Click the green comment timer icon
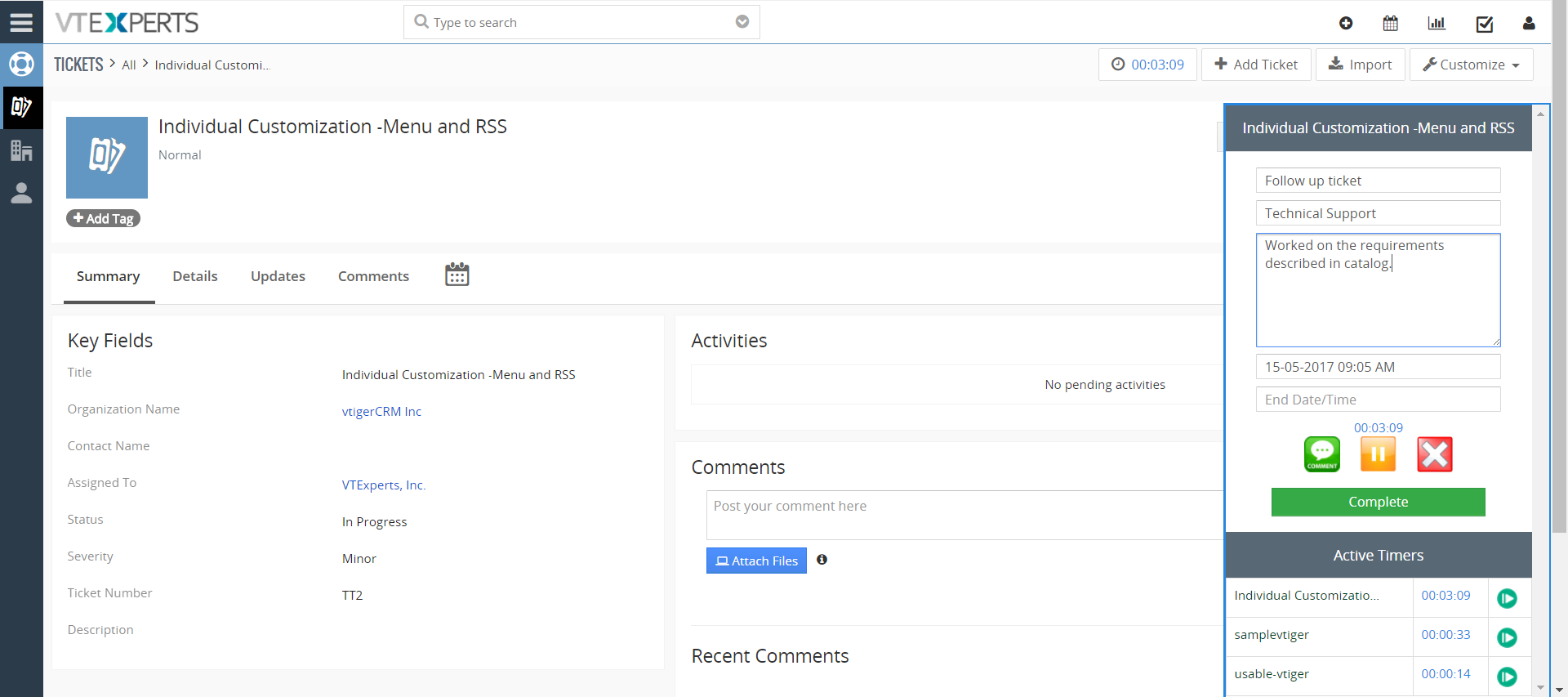Screen dimensions: 1568x697 [1322, 454]
